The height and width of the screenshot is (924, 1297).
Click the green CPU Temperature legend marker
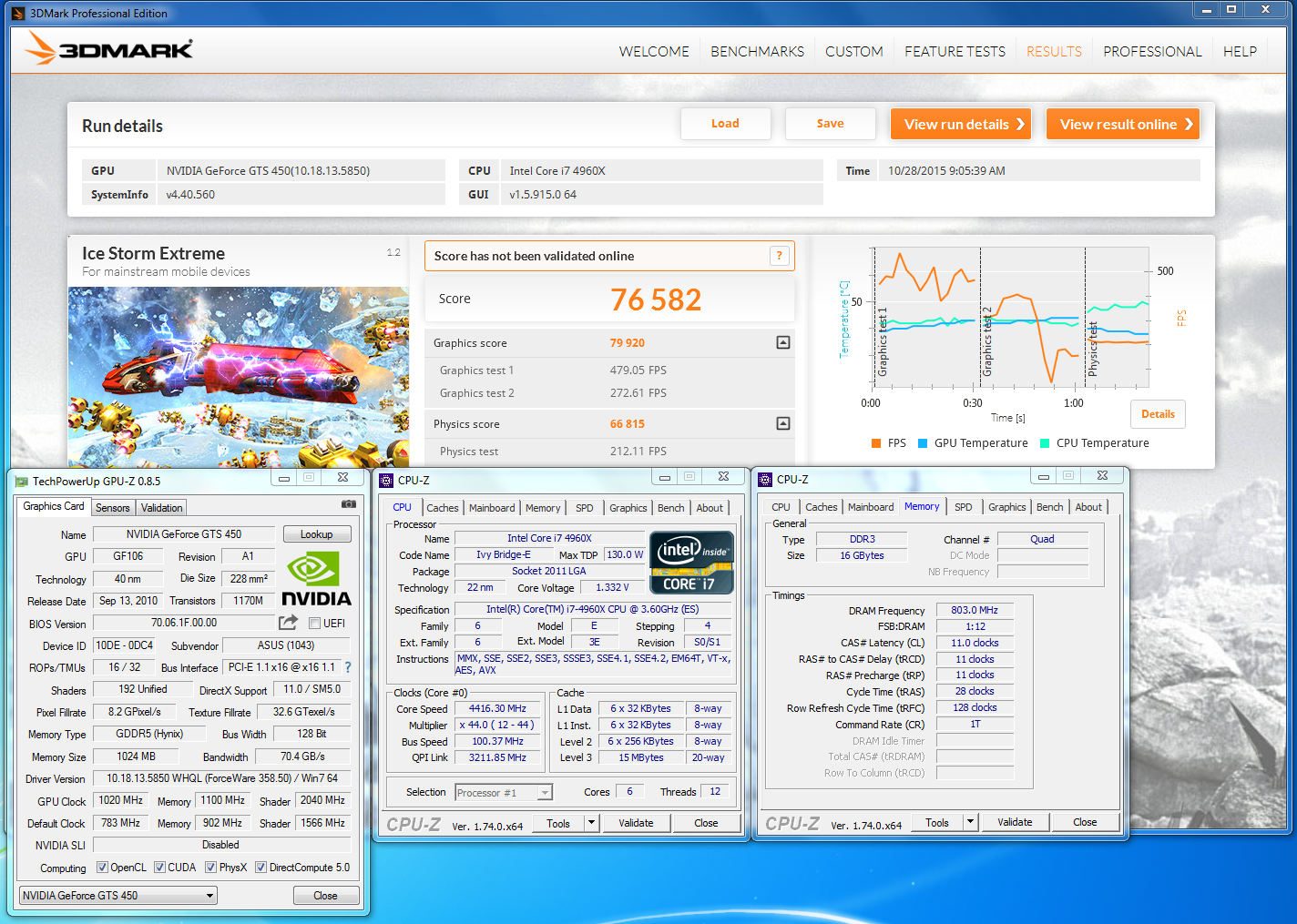pyautogui.click(x=1045, y=443)
